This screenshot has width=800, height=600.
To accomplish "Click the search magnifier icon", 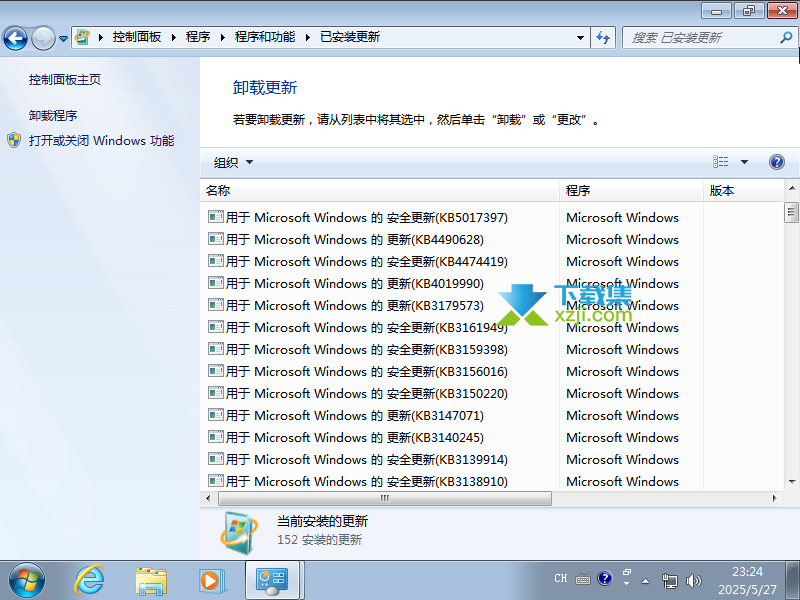I will [786, 37].
